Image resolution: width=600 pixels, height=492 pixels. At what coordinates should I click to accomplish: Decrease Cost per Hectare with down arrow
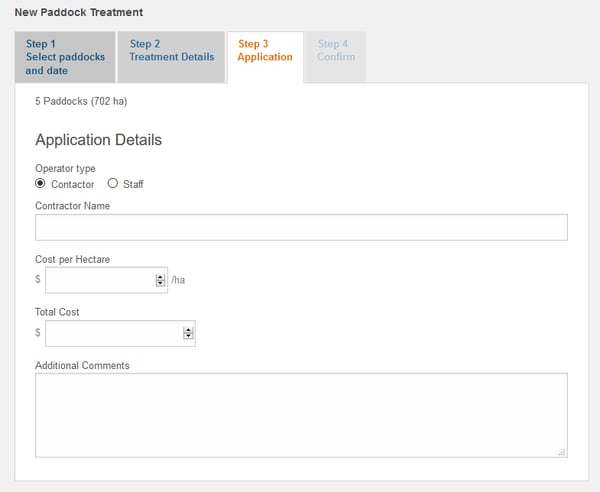(x=160, y=284)
